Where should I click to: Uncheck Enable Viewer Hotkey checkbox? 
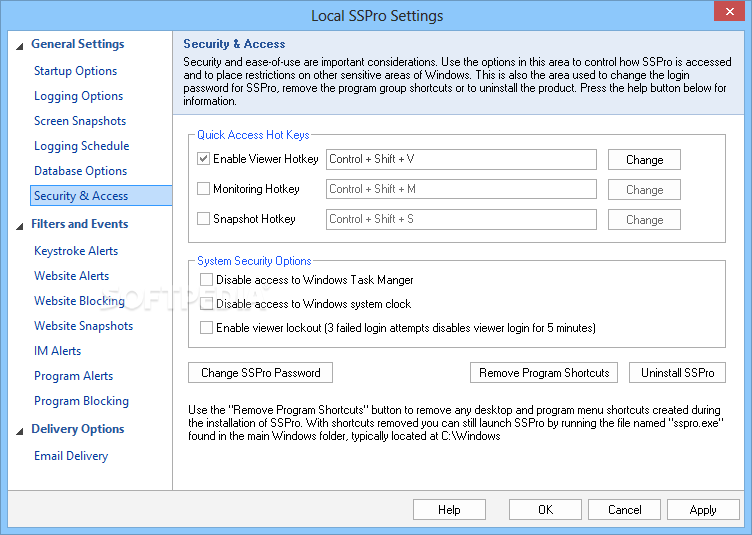click(203, 159)
